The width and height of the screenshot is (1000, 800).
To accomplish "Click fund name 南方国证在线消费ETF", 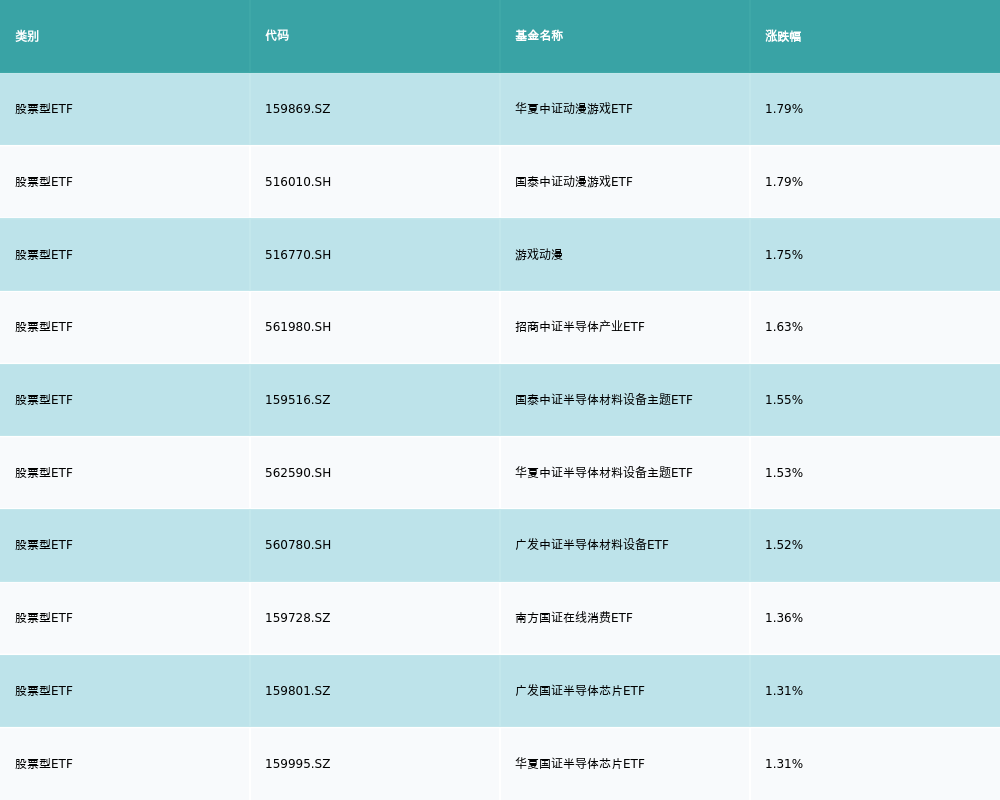I will (574, 618).
